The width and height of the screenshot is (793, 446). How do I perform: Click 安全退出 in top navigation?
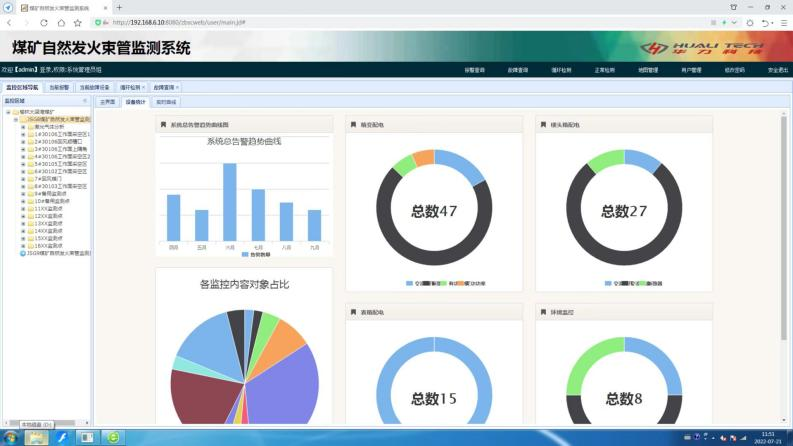click(x=778, y=71)
